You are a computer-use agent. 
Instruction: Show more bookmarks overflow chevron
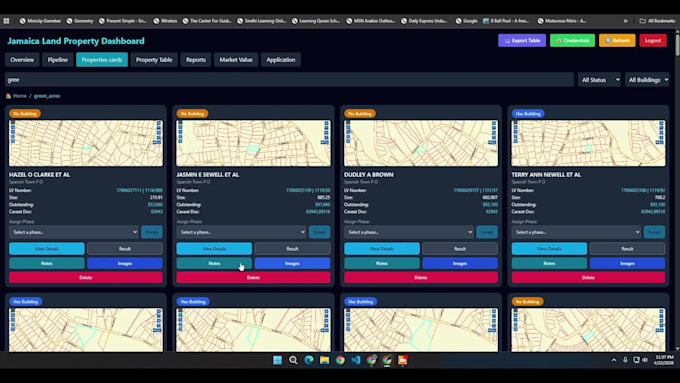pyautogui.click(x=625, y=20)
